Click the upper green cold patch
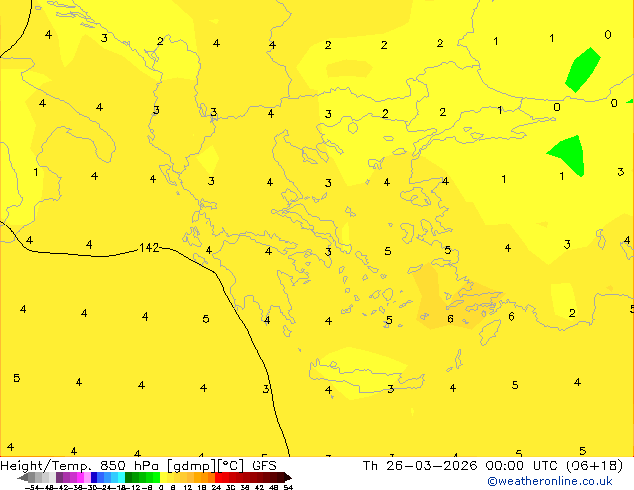 [x=582, y=68]
